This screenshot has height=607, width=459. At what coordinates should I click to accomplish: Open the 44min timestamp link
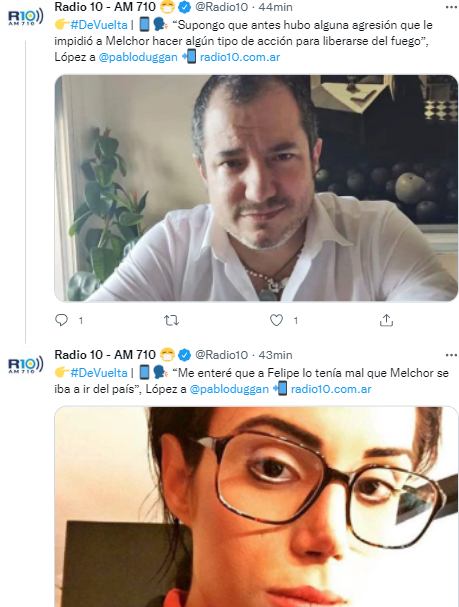tap(276, 7)
